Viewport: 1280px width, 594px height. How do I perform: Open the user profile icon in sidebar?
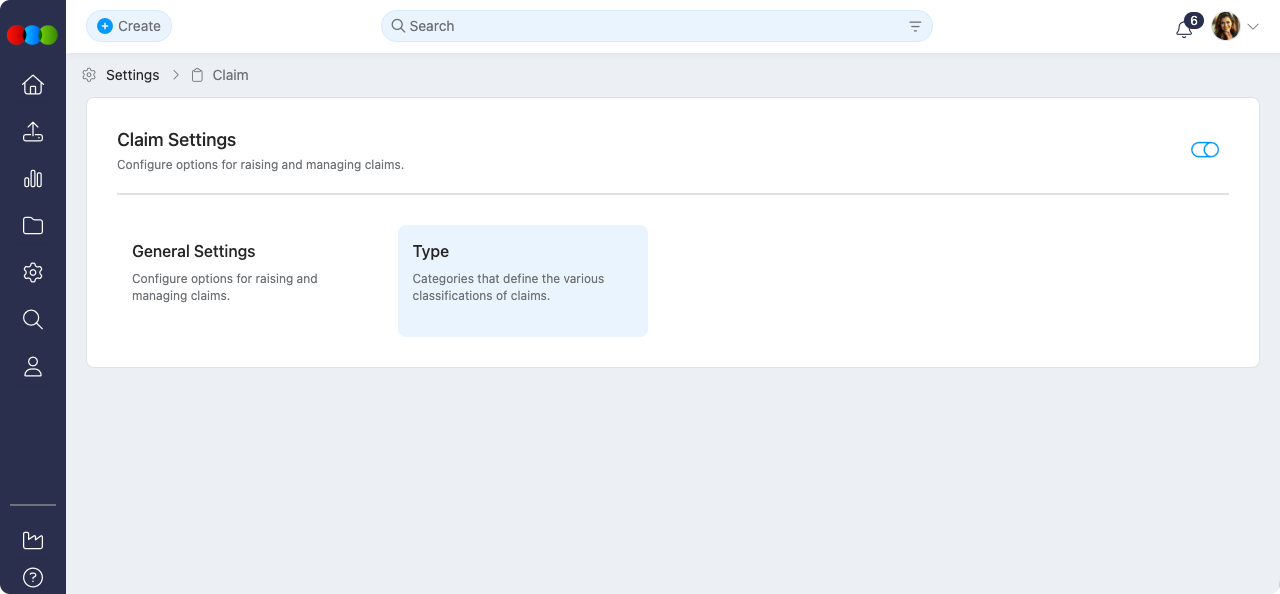point(33,367)
